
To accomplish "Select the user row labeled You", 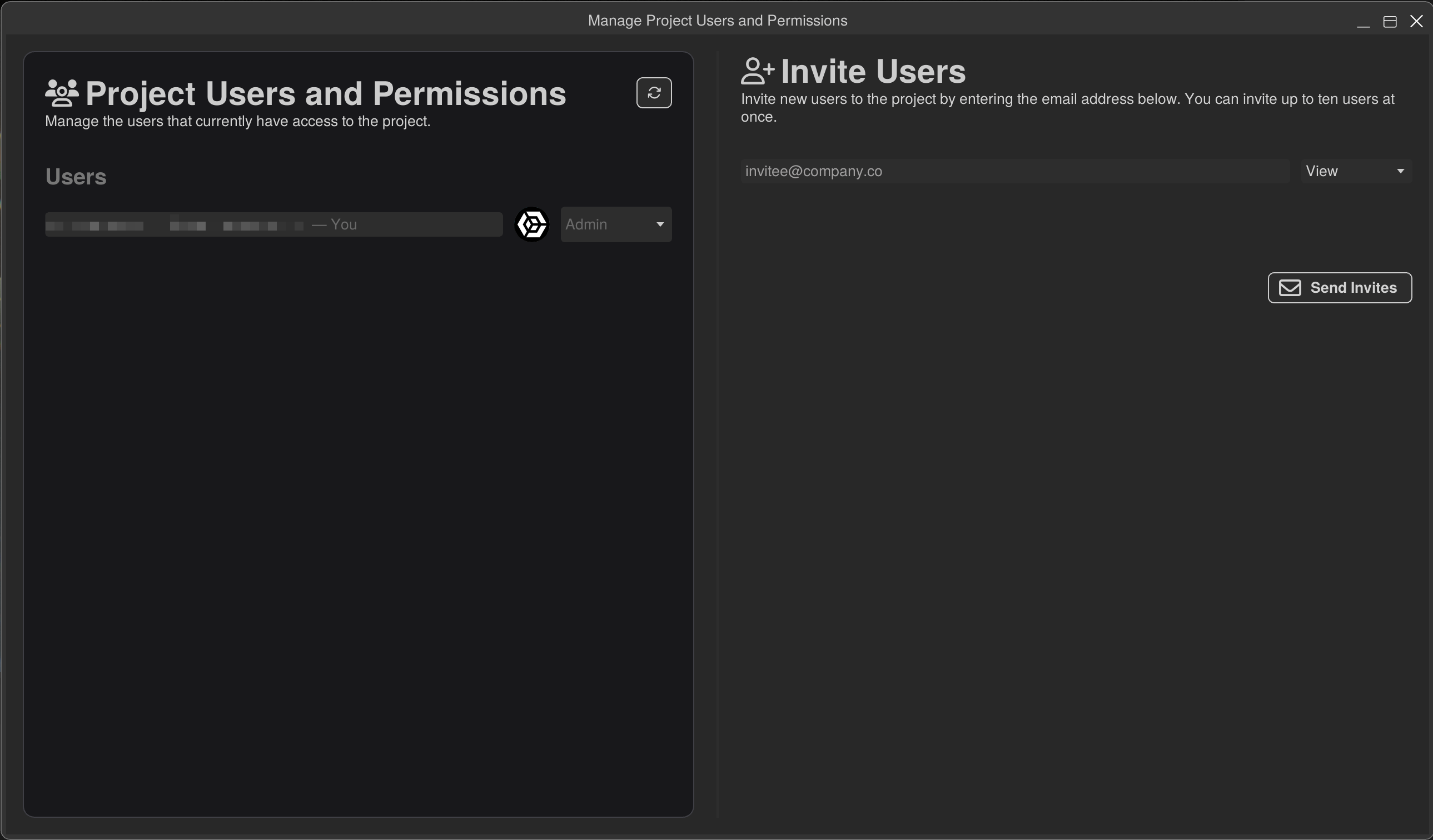I will coord(273,224).
